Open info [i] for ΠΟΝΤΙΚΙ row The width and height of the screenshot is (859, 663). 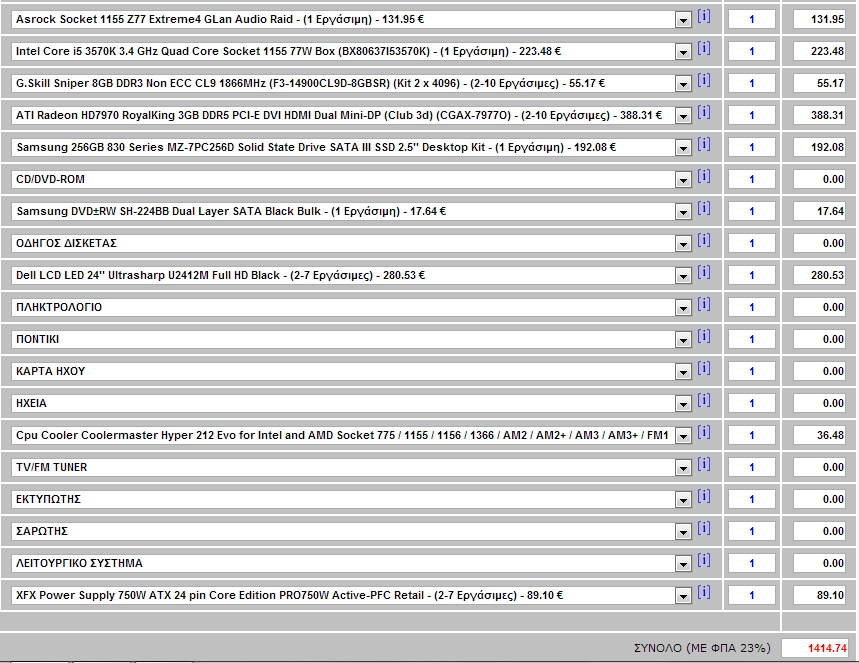704,336
